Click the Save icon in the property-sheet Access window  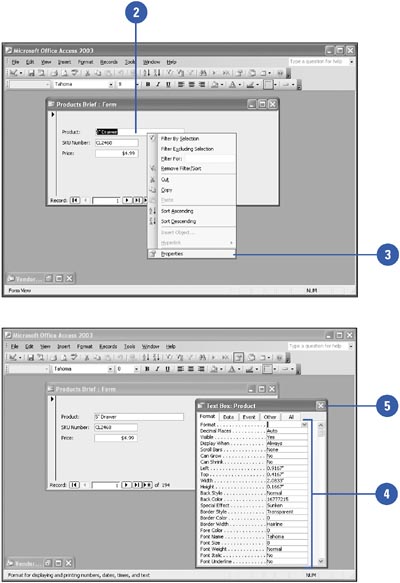(30, 358)
